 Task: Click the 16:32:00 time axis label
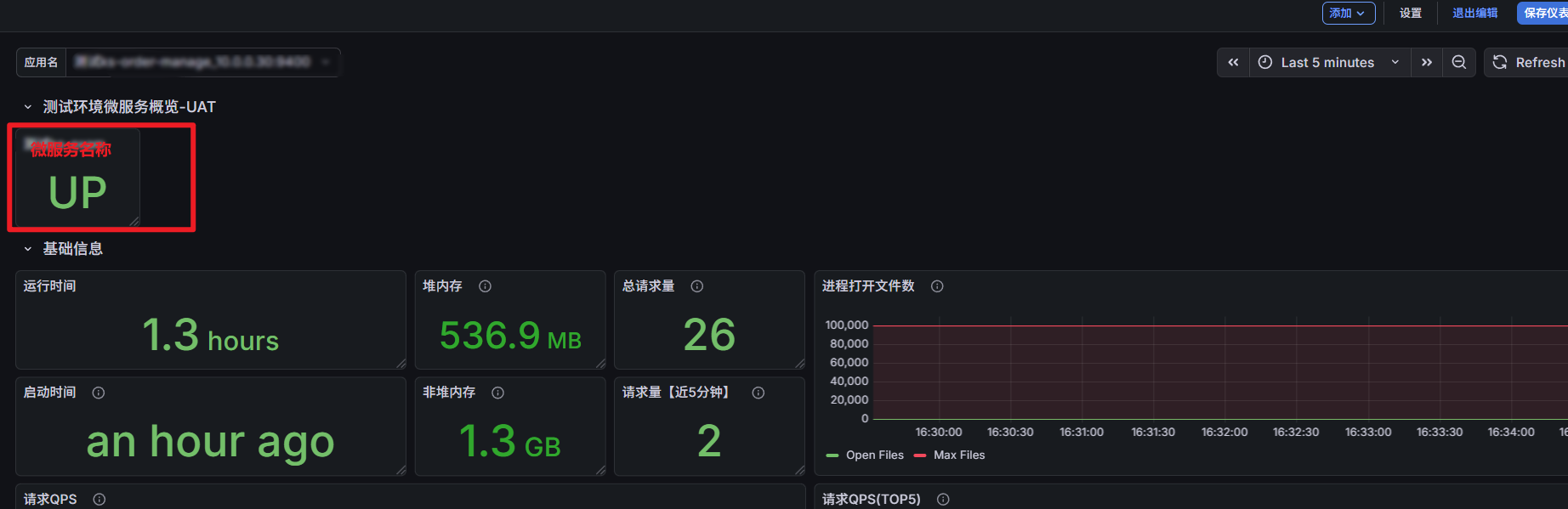click(1224, 433)
